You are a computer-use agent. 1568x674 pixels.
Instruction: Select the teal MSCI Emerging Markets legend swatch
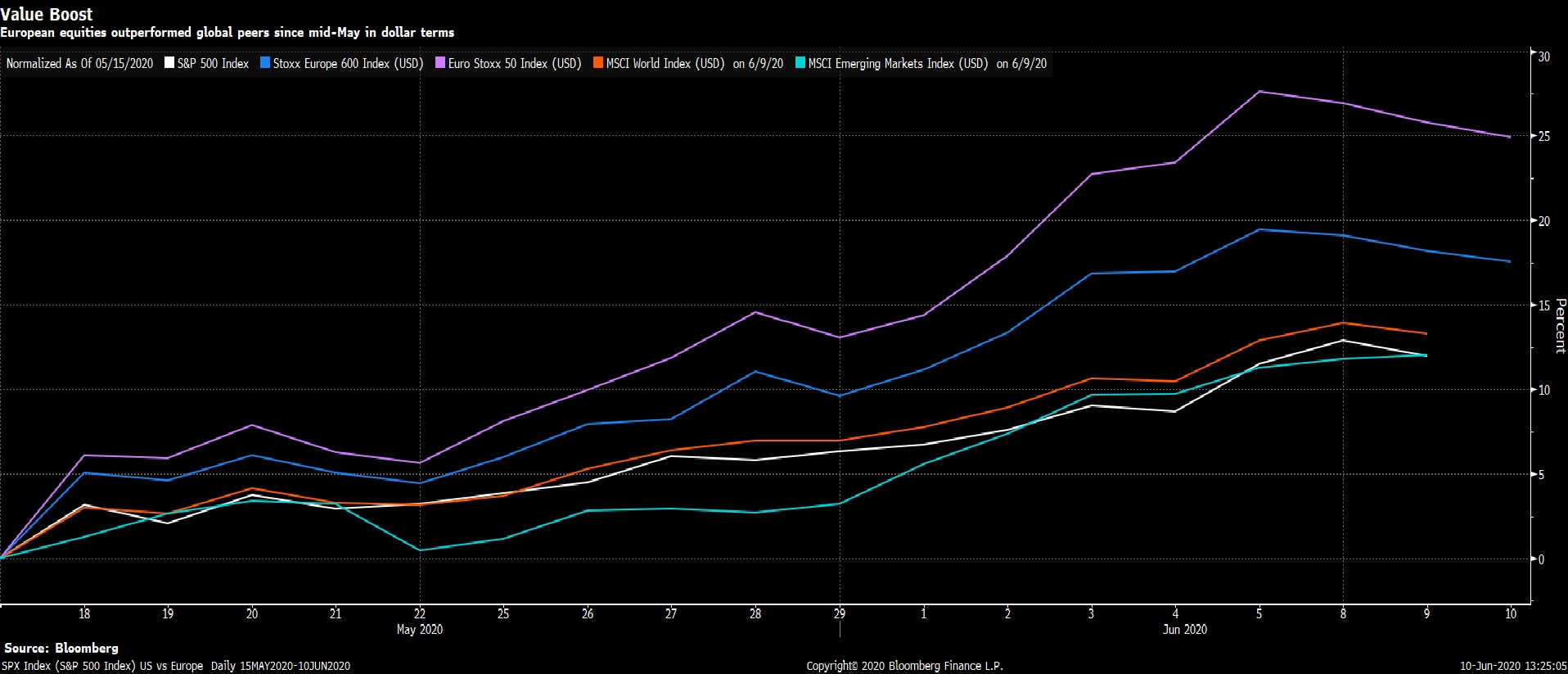point(800,63)
